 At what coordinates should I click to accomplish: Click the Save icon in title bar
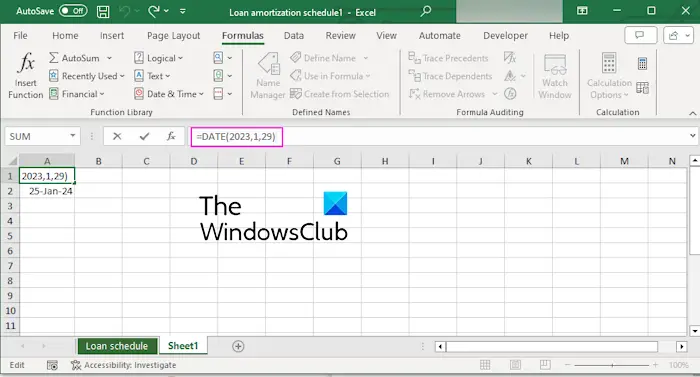click(103, 12)
